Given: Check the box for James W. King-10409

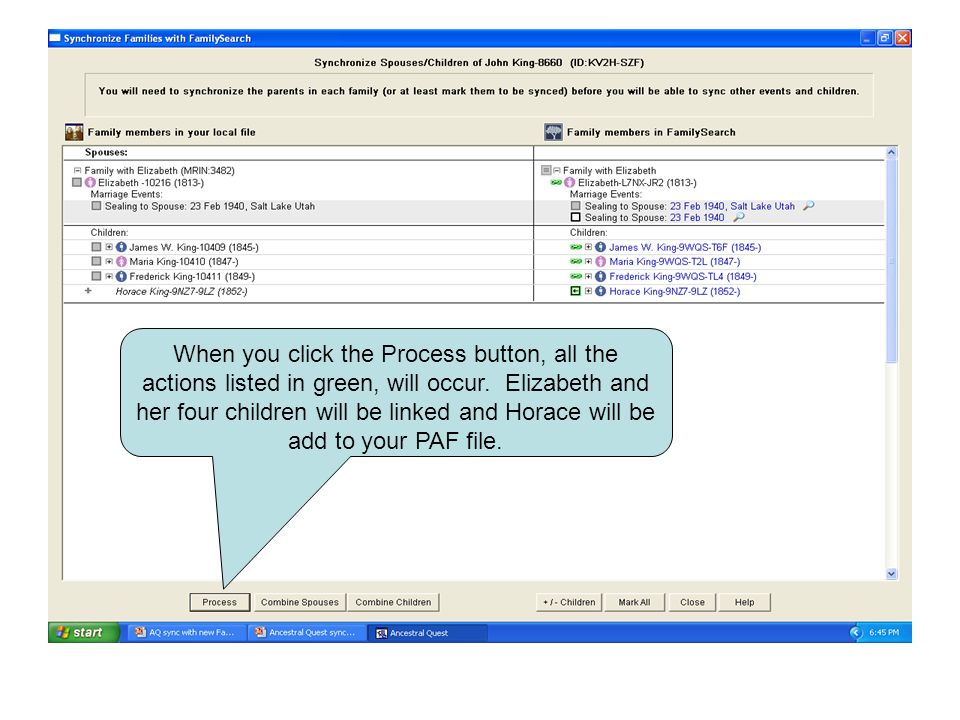Looking at the screenshot, I should 96,247.
